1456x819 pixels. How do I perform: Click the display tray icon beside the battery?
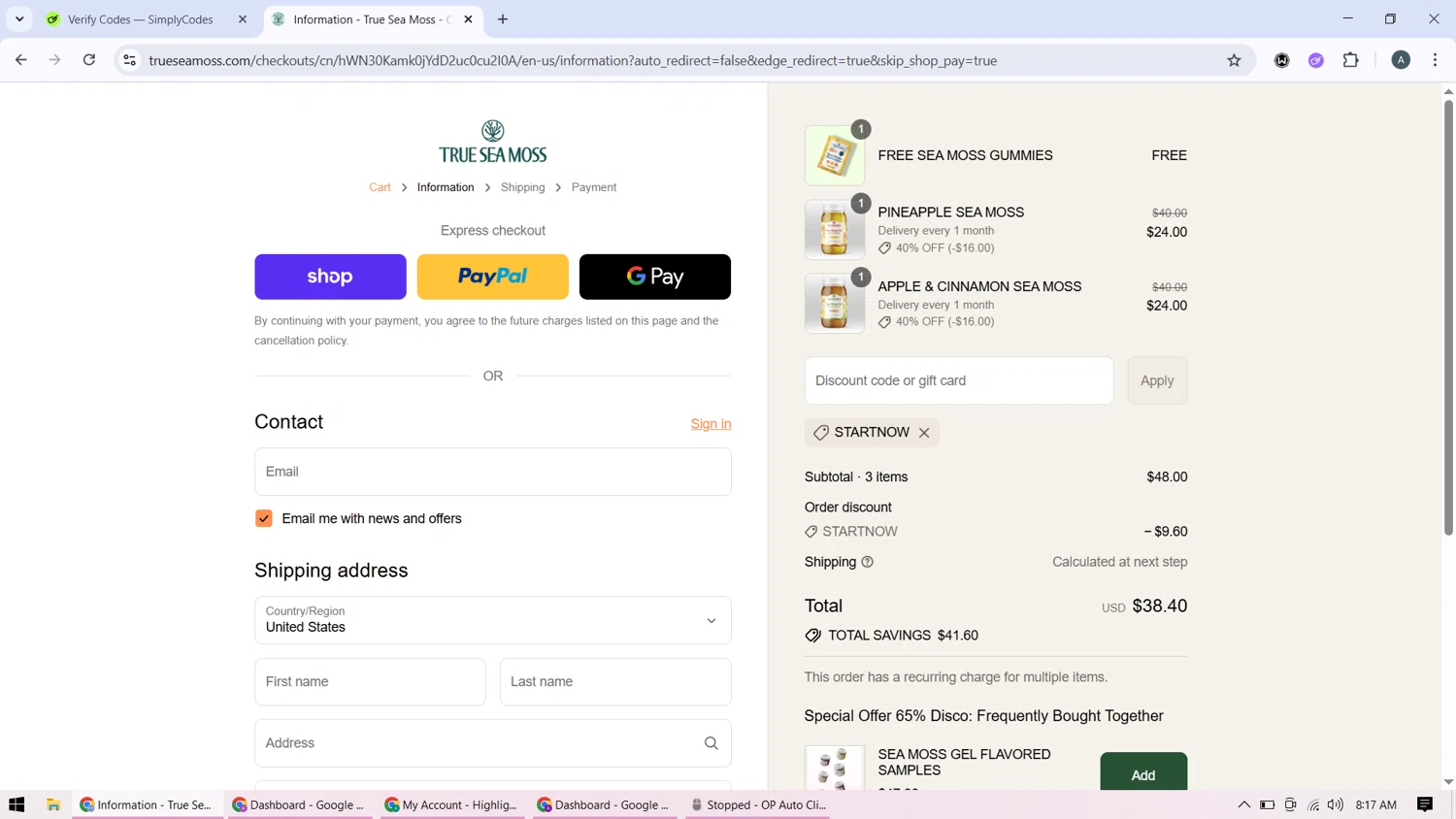pos(1290,804)
